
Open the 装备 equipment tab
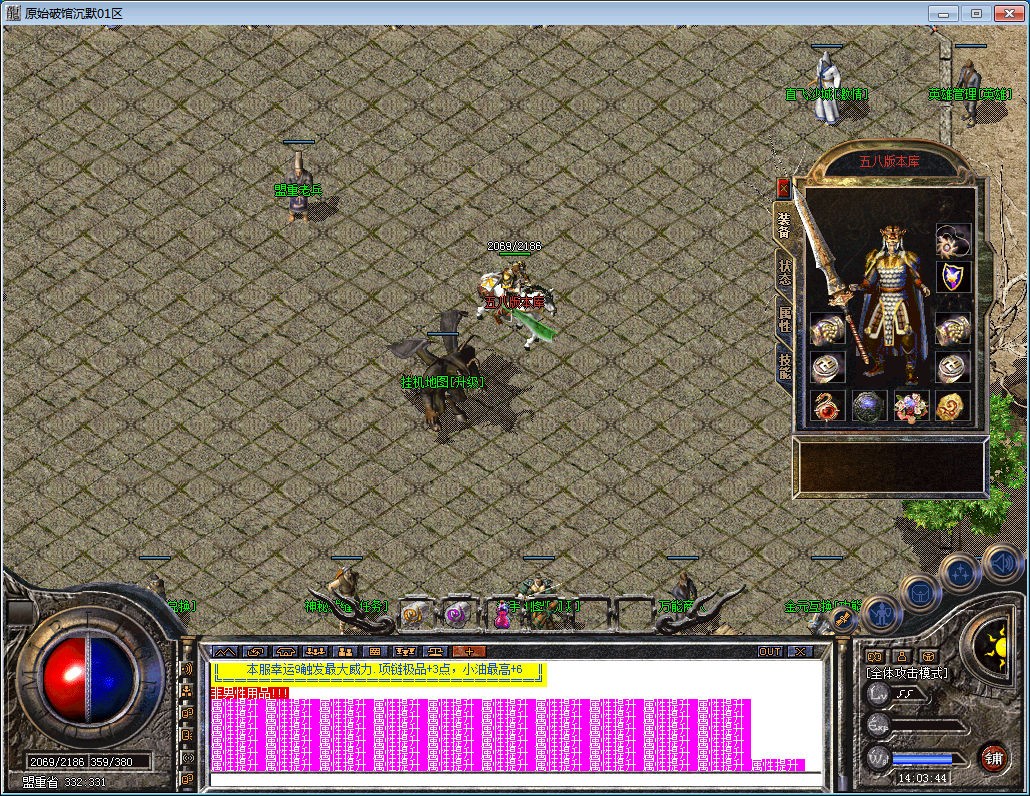(x=784, y=225)
